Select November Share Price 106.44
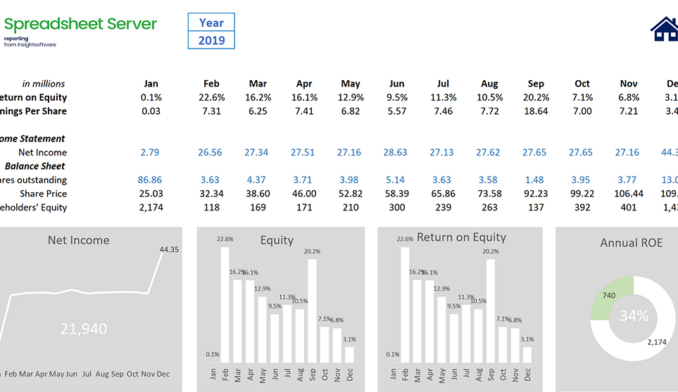Screen dimensions: 678x392 tap(628, 193)
